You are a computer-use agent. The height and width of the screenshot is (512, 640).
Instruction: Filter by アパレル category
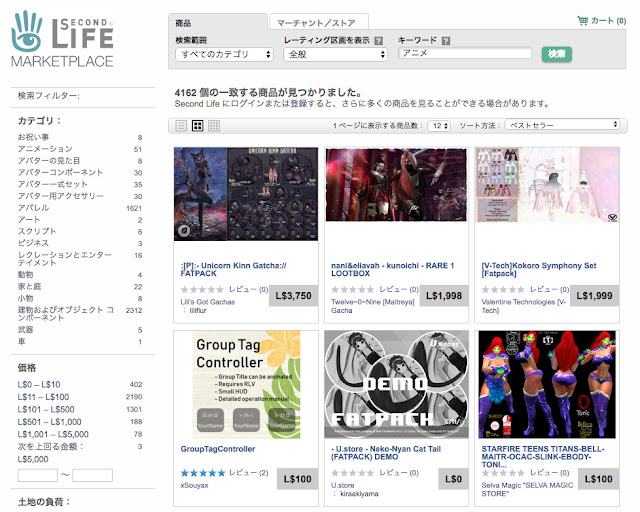click(33, 208)
